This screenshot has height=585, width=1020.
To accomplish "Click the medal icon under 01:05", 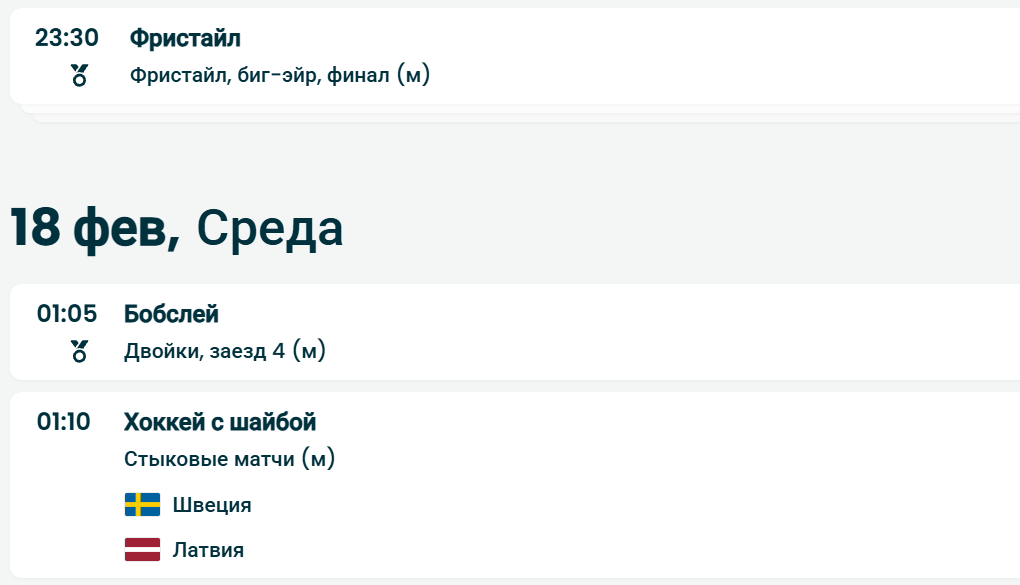I will 80,351.
